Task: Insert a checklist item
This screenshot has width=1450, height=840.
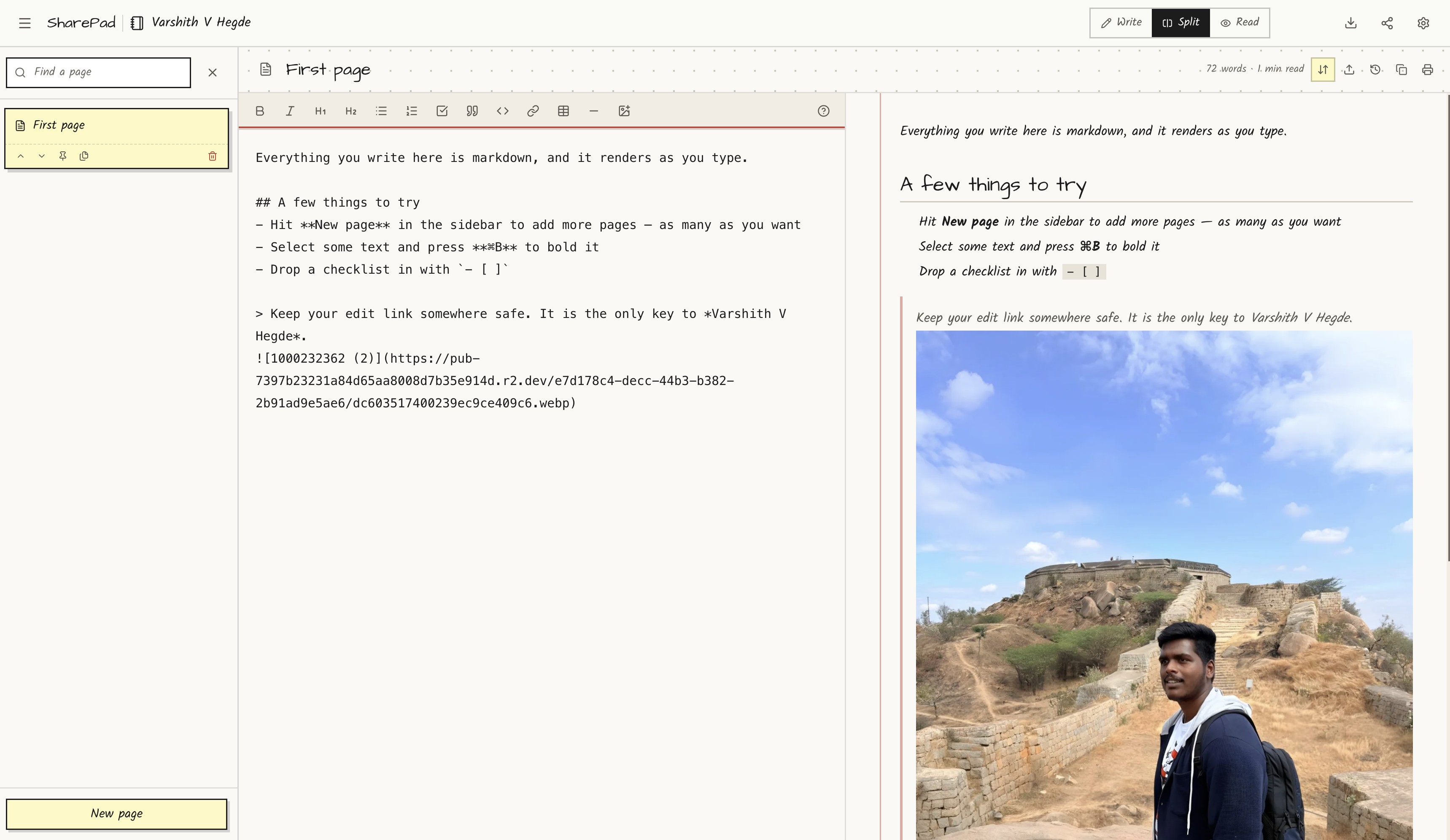Action: click(x=442, y=111)
